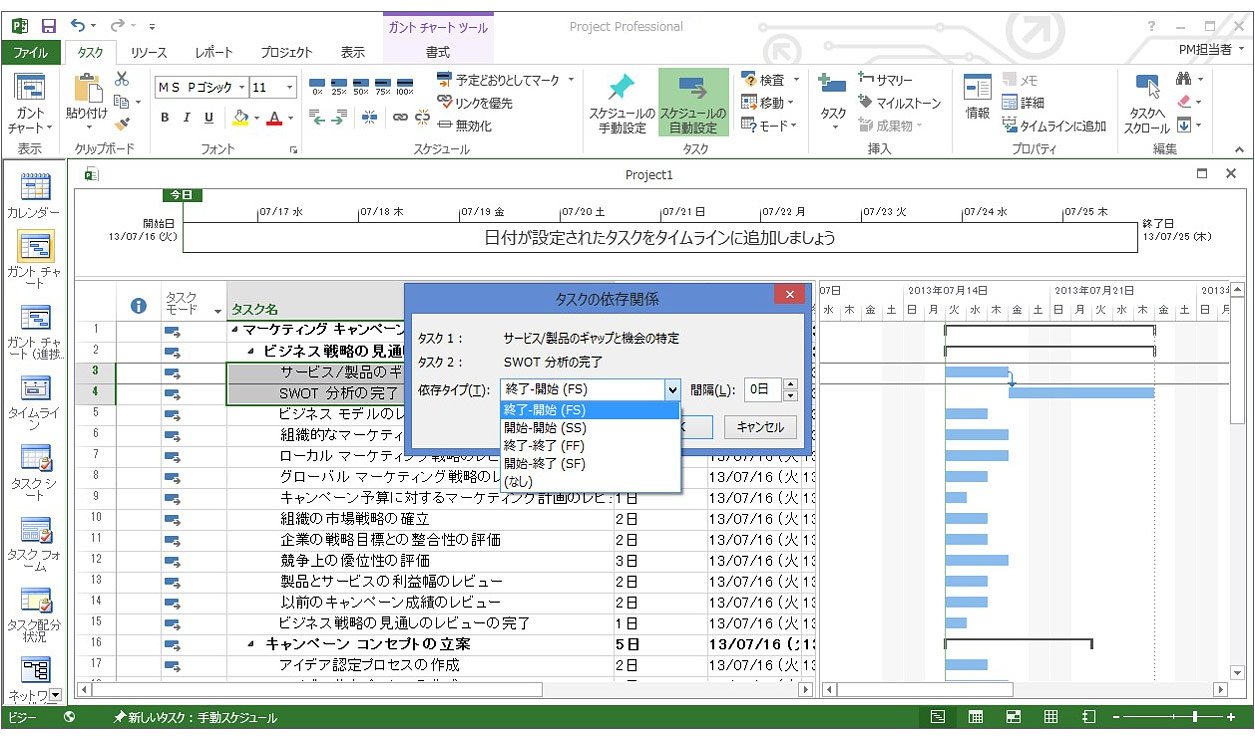Open the タスク フォーム view in sidebar
This screenshot has width=1255, height=740.
pyautogui.click(x=35, y=544)
